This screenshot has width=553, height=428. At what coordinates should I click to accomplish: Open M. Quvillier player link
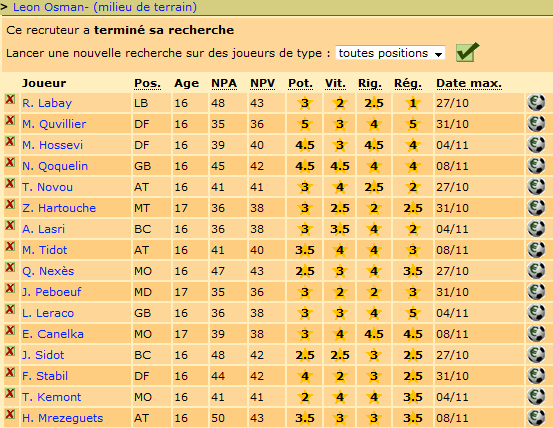(x=54, y=124)
